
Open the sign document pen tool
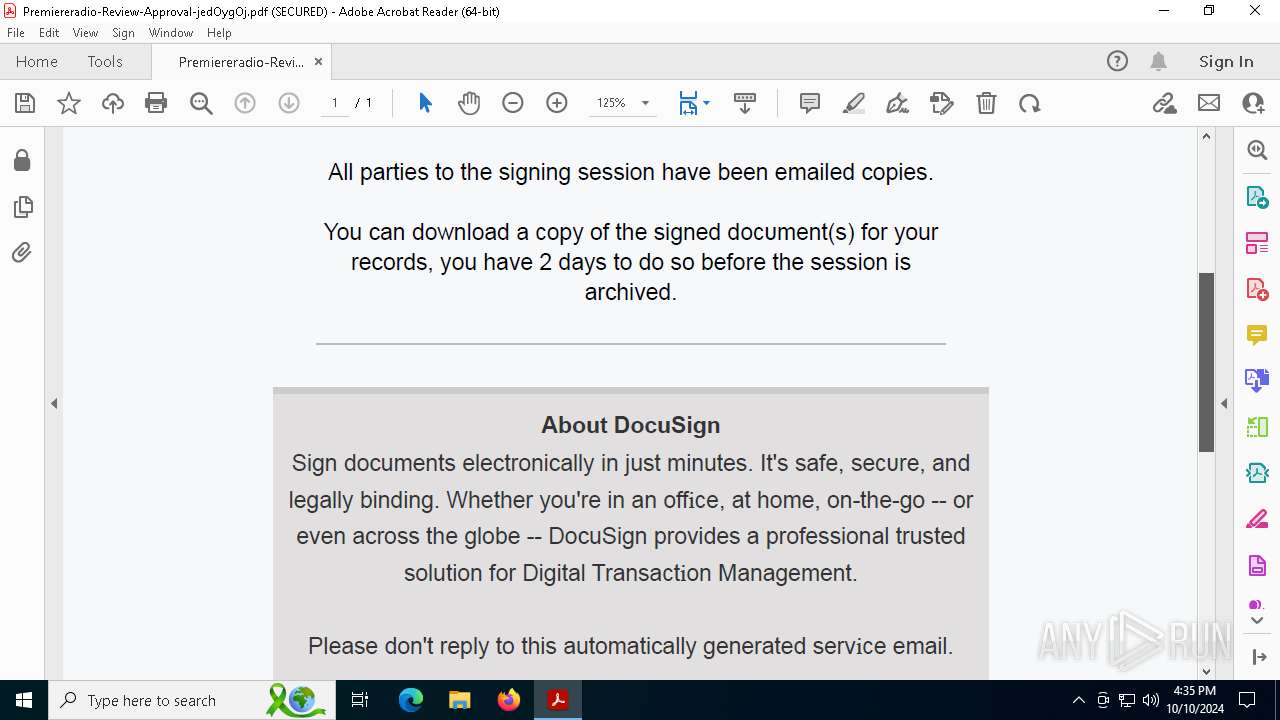(898, 103)
